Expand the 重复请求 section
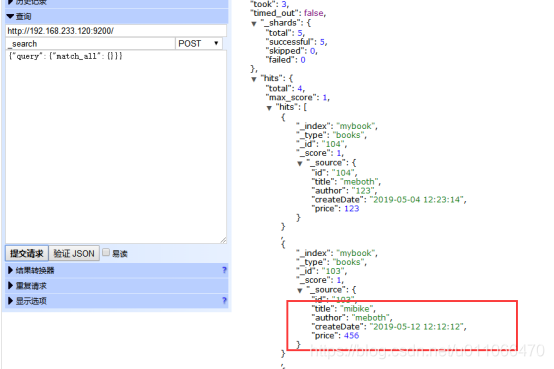Image resolution: width=554 pixels, height=369 pixels. click(x=117, y=286)
